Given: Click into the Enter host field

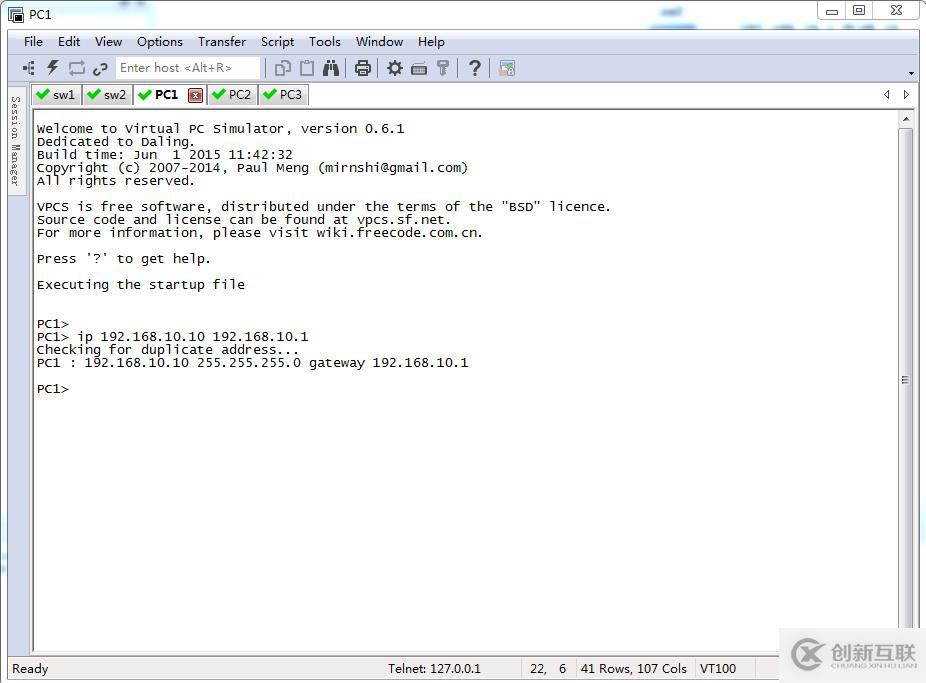Looking at the screenshot, I should pos(188,68).
